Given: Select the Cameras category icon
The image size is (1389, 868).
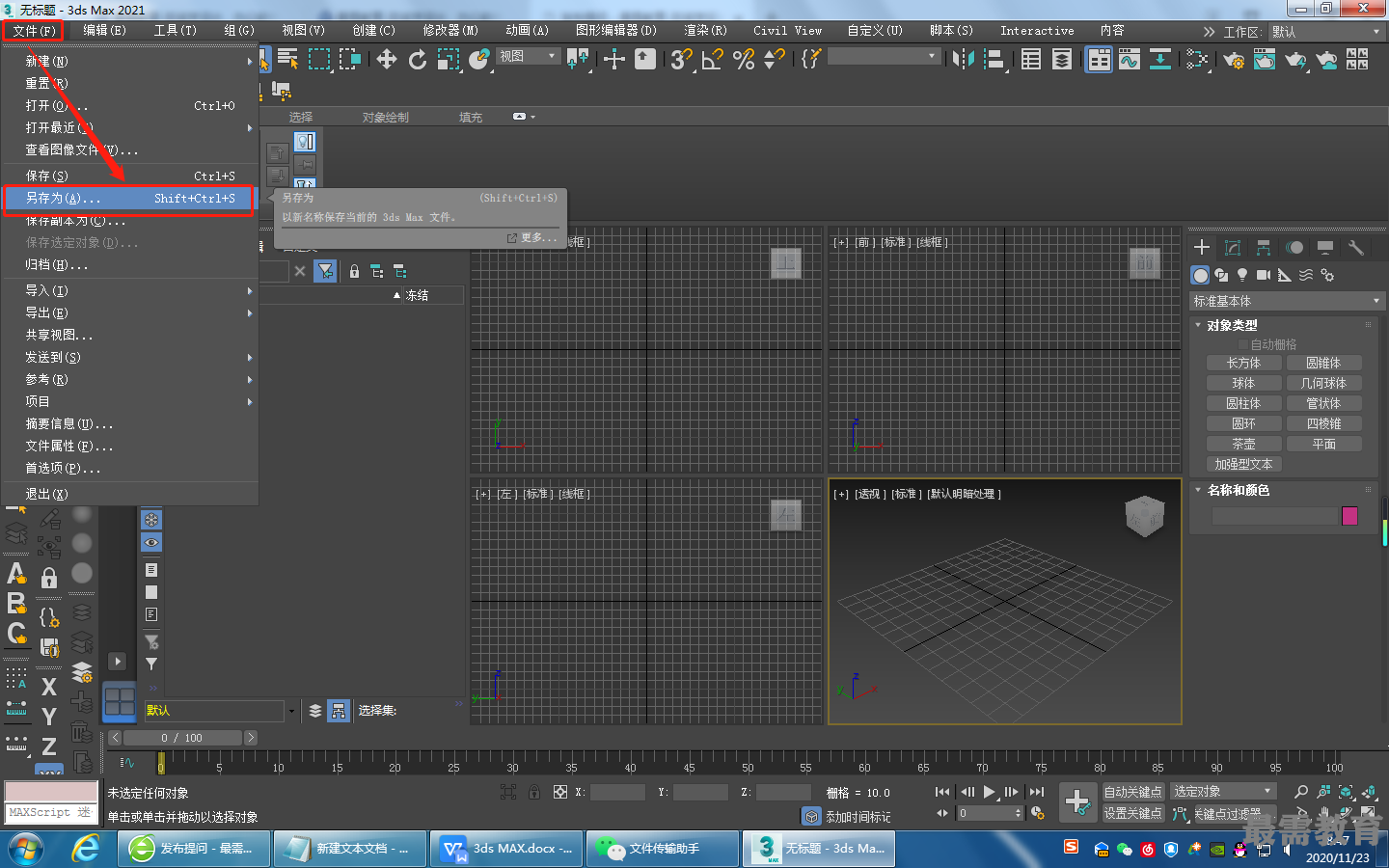Looking at the screenshot, I should 1264,275.
